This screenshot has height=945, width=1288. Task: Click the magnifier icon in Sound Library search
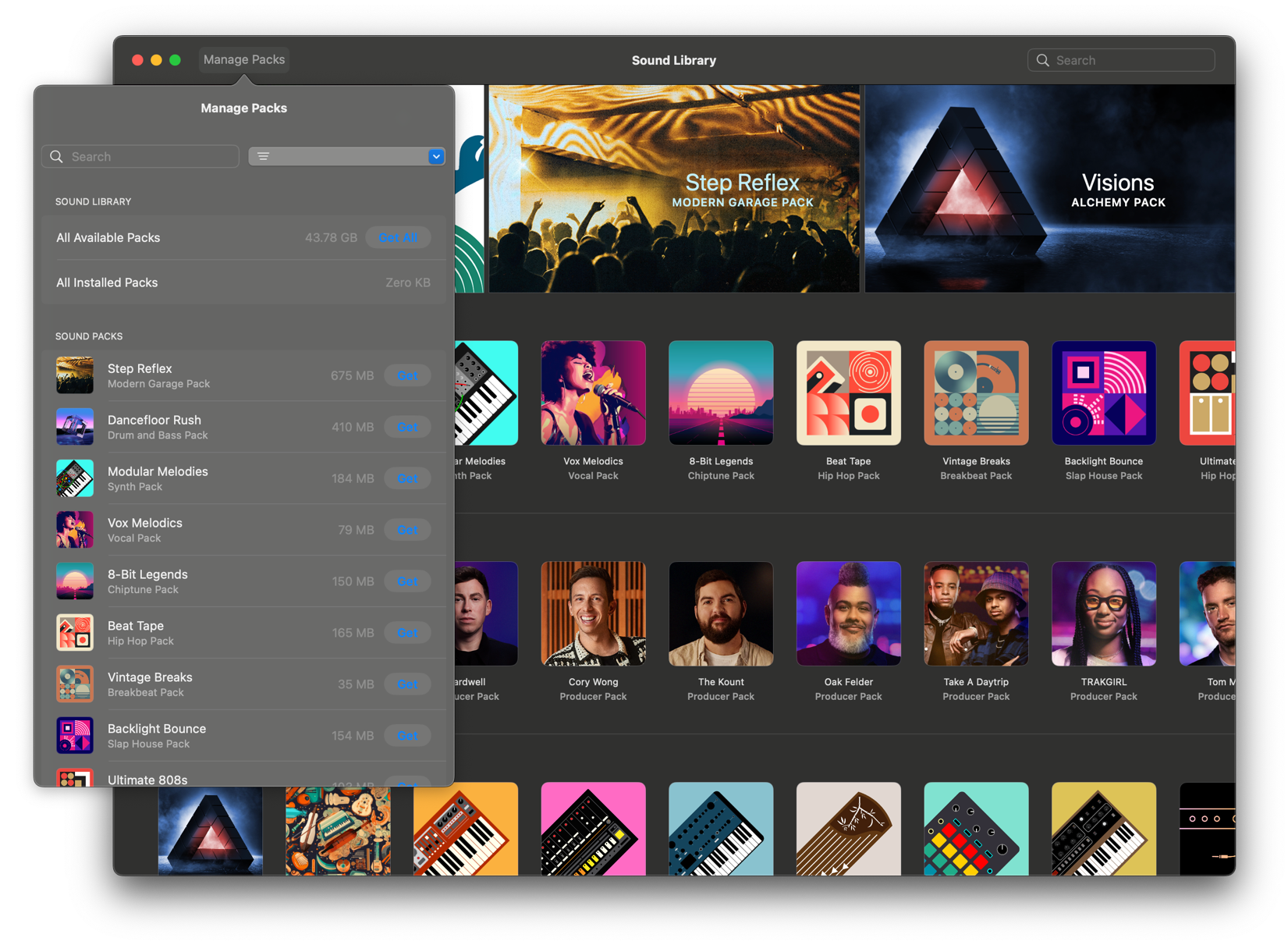(1043, 60)
